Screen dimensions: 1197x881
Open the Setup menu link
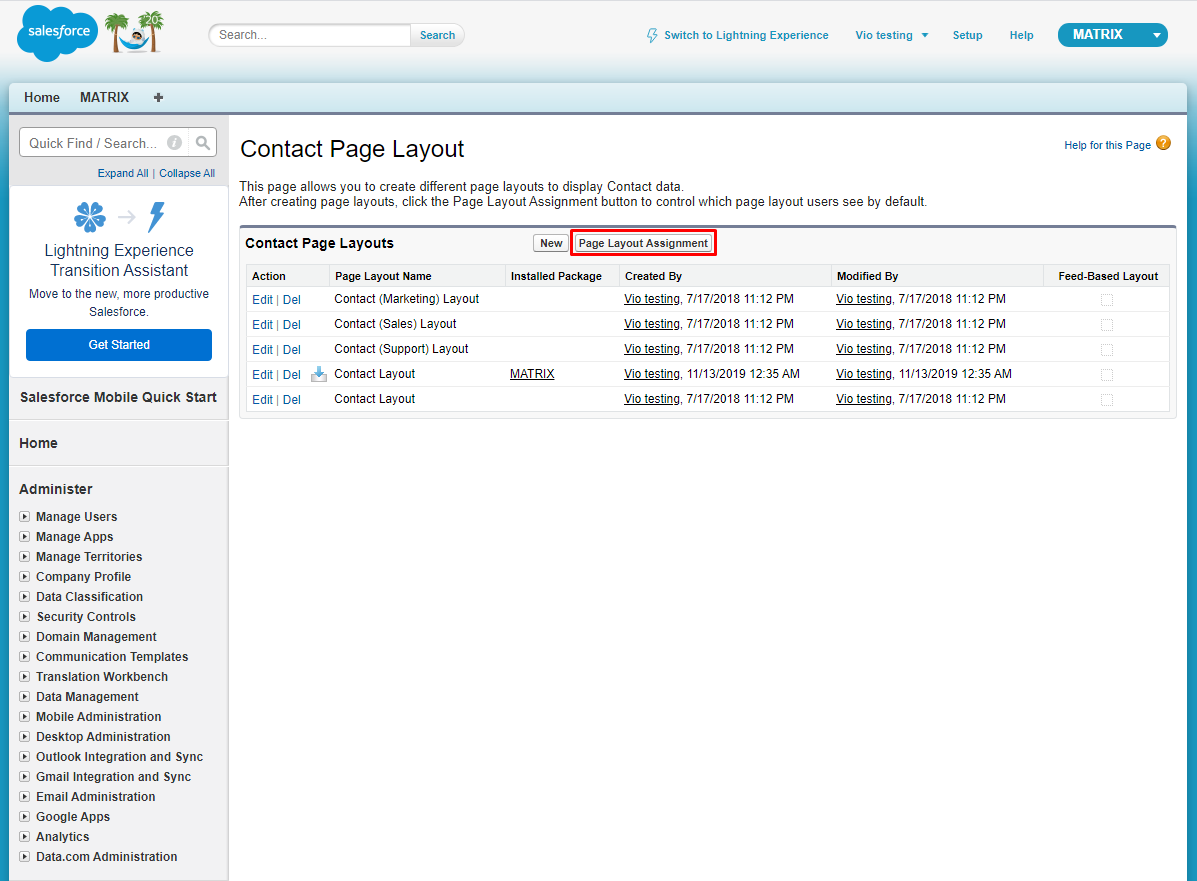967,35
